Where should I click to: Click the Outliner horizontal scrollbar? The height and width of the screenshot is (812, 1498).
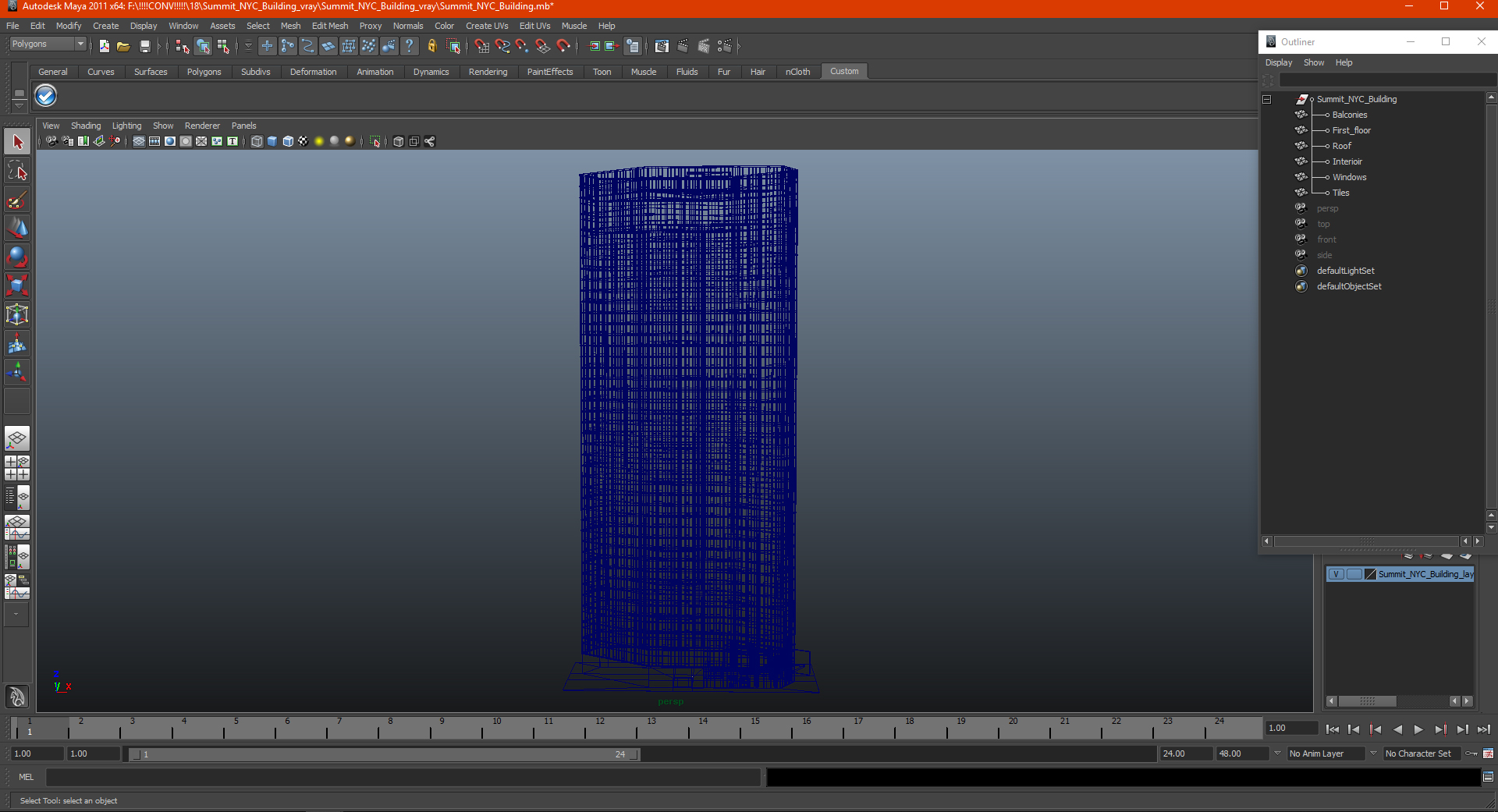pyautogui.click(x=1367, y=541)
